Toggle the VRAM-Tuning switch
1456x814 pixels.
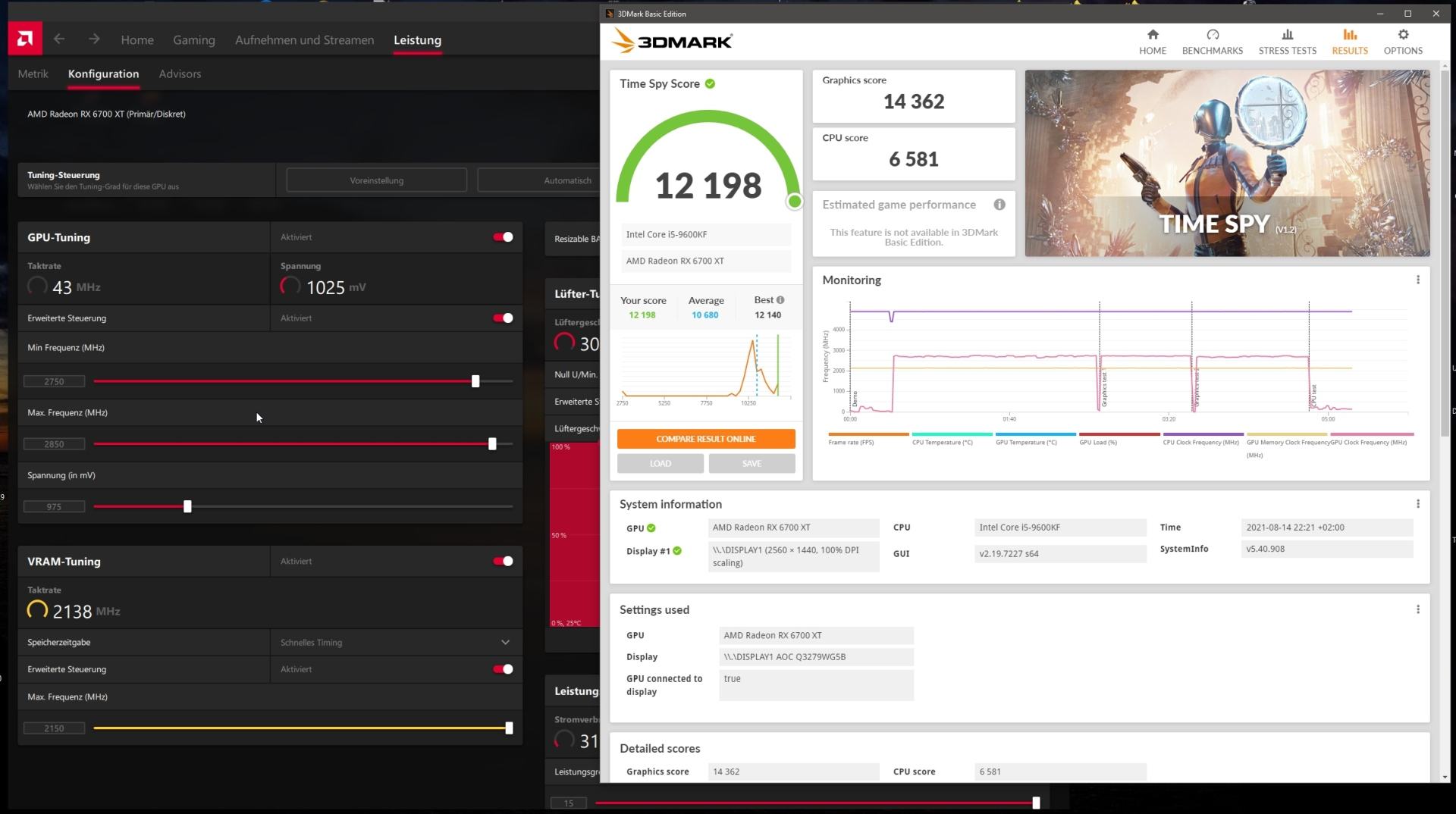(503, 562)
